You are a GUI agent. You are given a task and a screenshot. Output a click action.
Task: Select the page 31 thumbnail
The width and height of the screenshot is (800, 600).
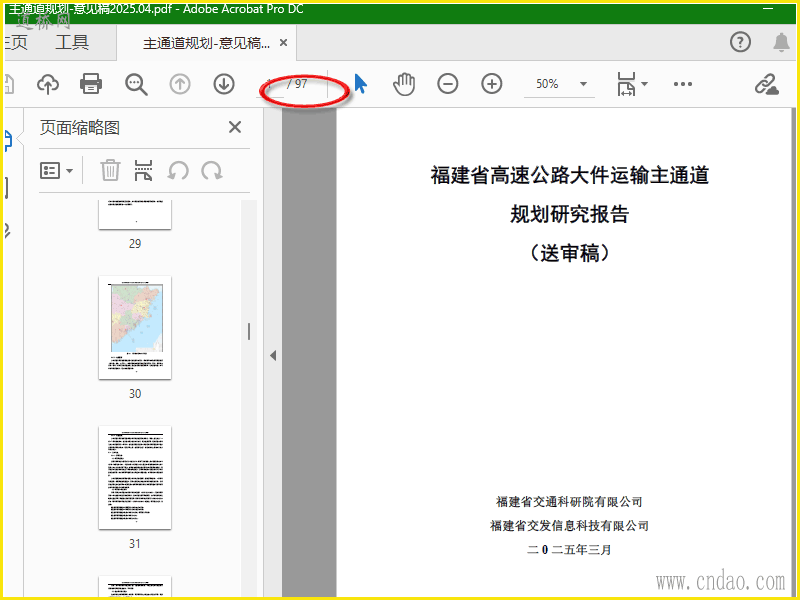point(135,478)
